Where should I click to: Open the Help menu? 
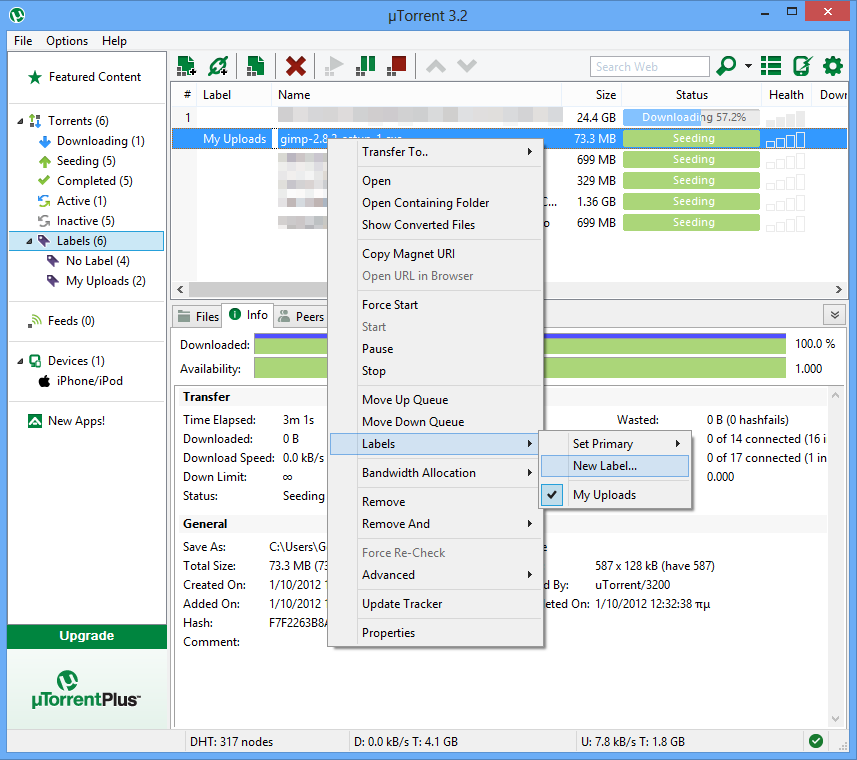pos(114,41)
